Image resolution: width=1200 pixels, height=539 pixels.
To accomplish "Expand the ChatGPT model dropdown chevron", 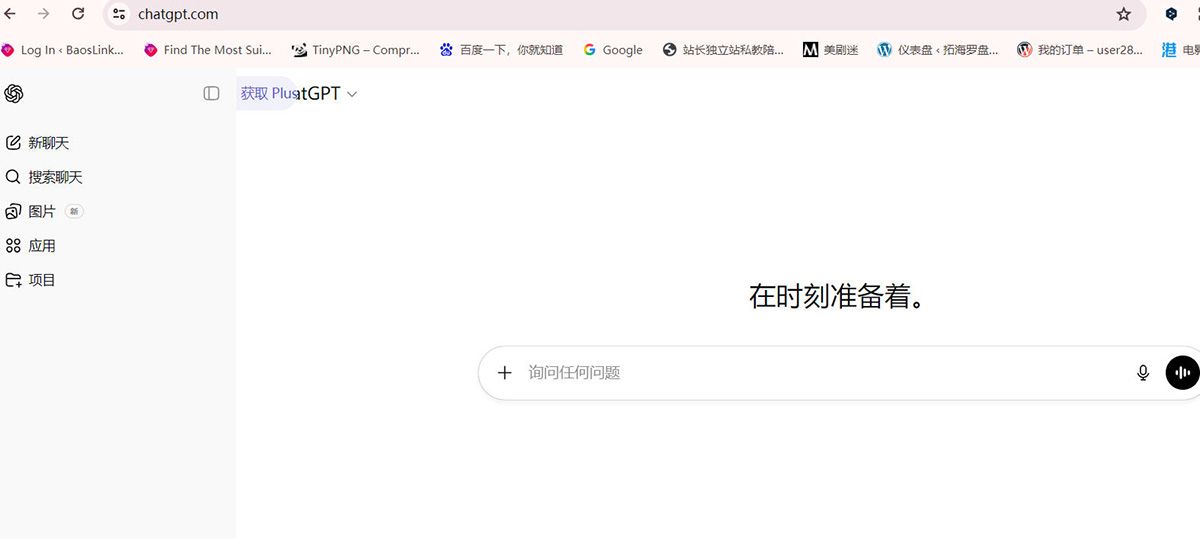I will click(x=351, y=94).
